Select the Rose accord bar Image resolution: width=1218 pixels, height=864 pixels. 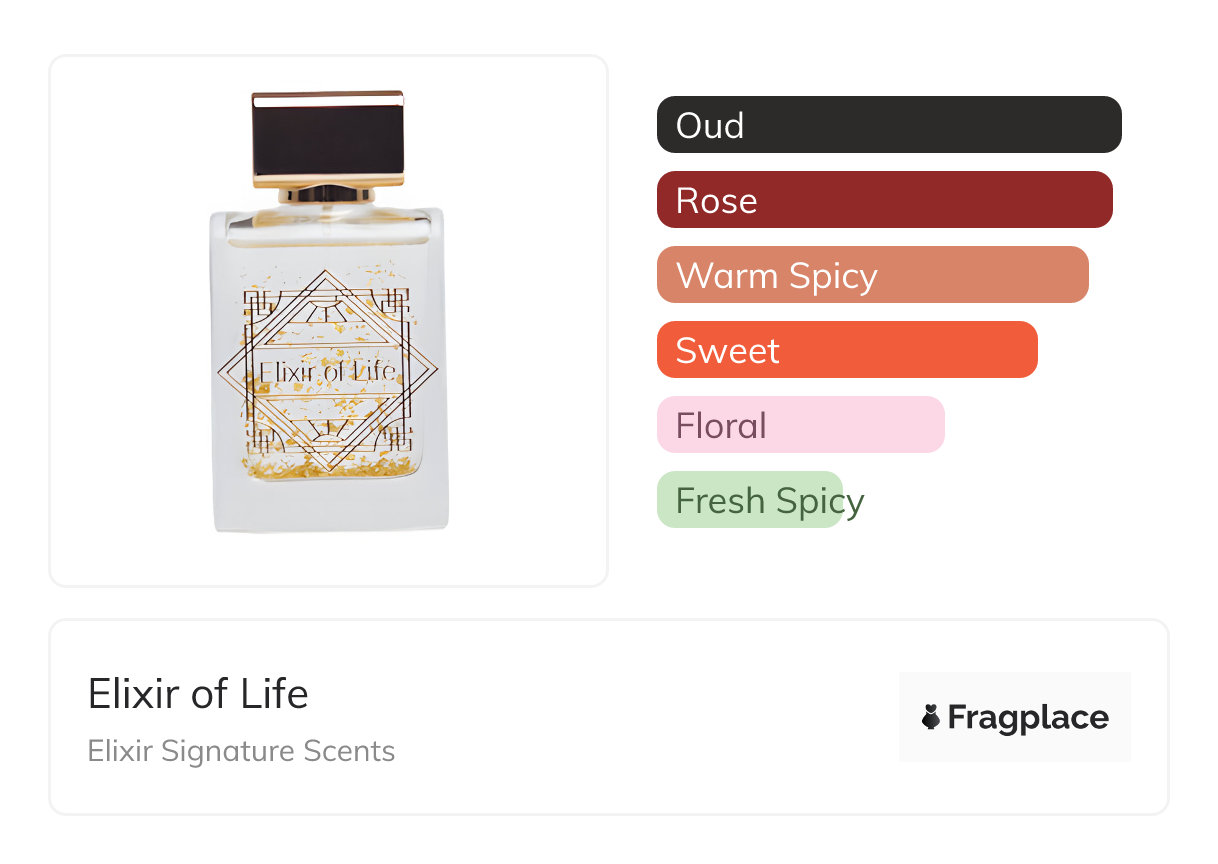(884, 200)
